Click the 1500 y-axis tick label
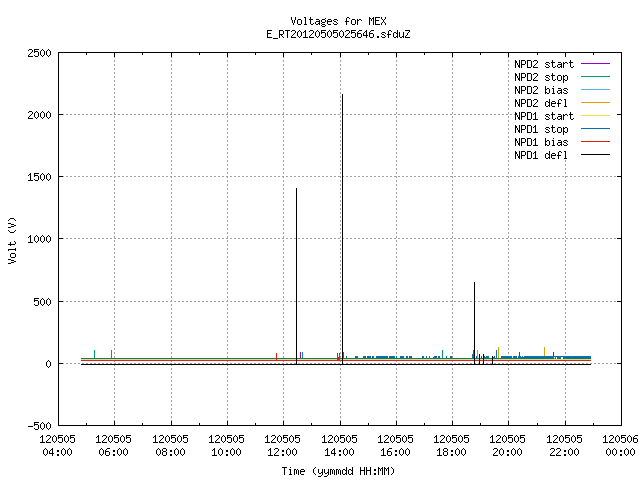Image resolution: width=640 pixels, height=480 pixels. [x=40, y=178]
